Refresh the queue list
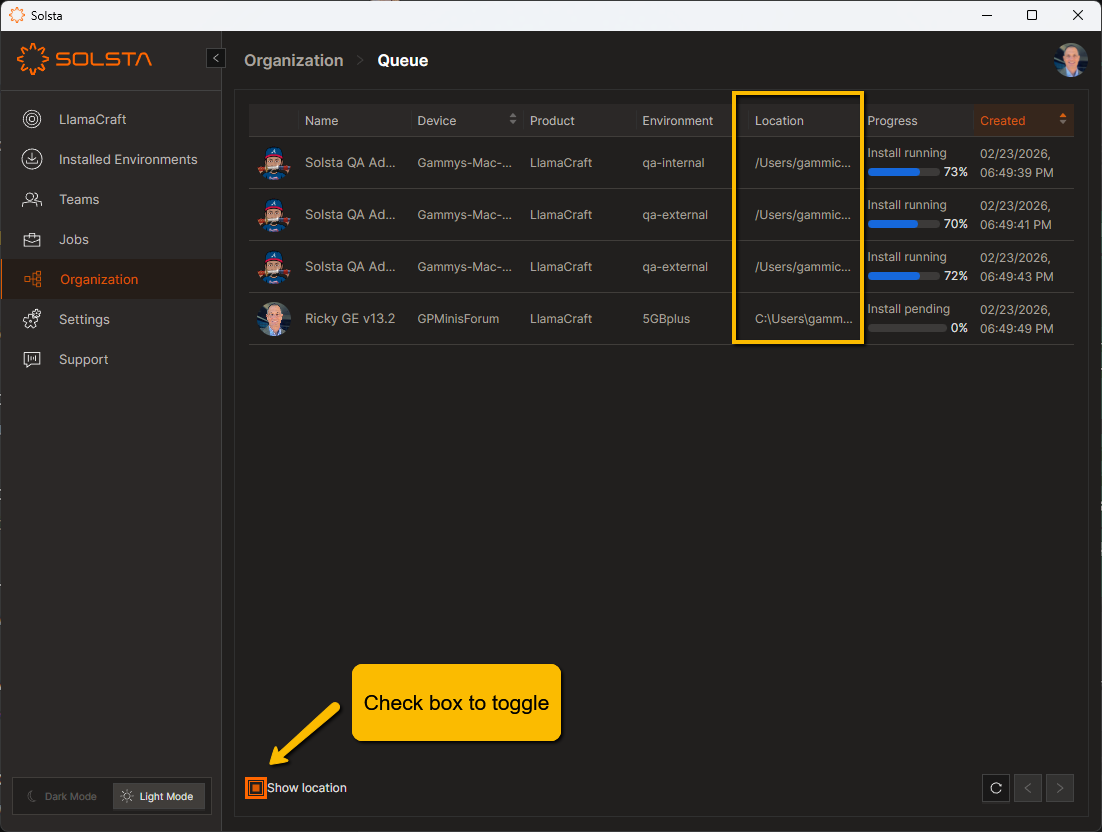 996,788
